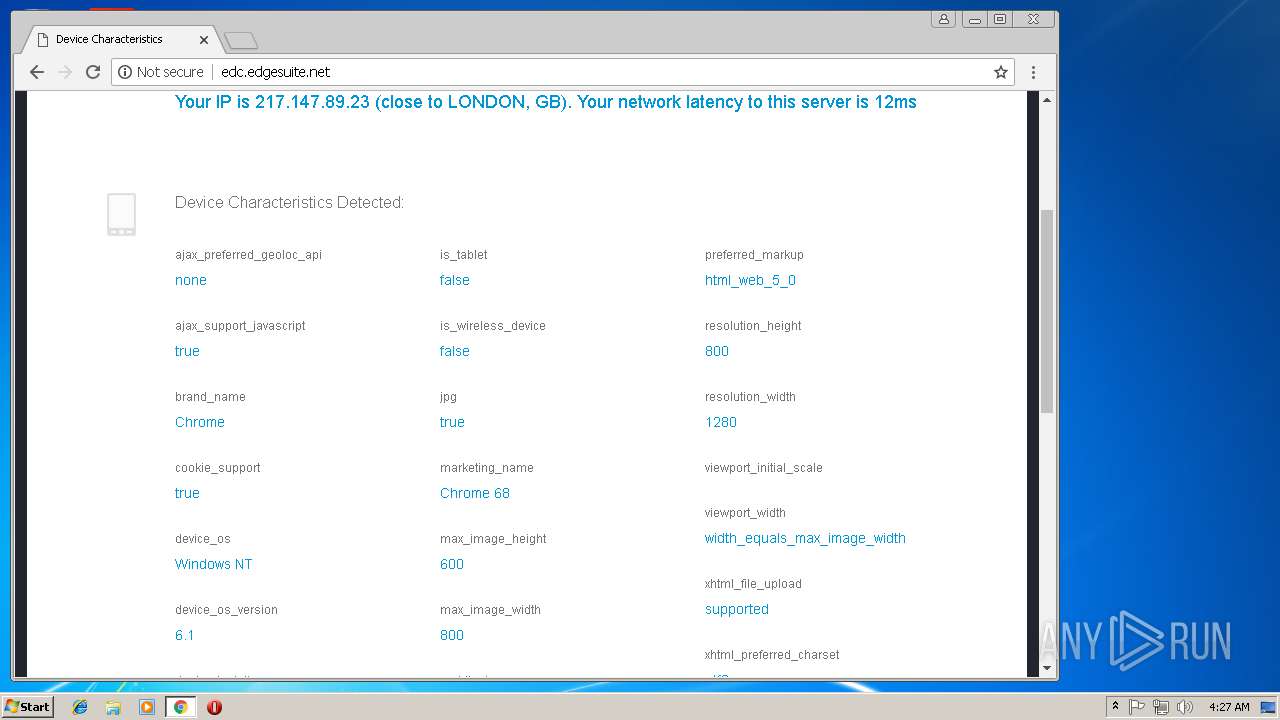
Task: Click marketing_name value 'Chrome 68'
Action: (x=475, y=493)
